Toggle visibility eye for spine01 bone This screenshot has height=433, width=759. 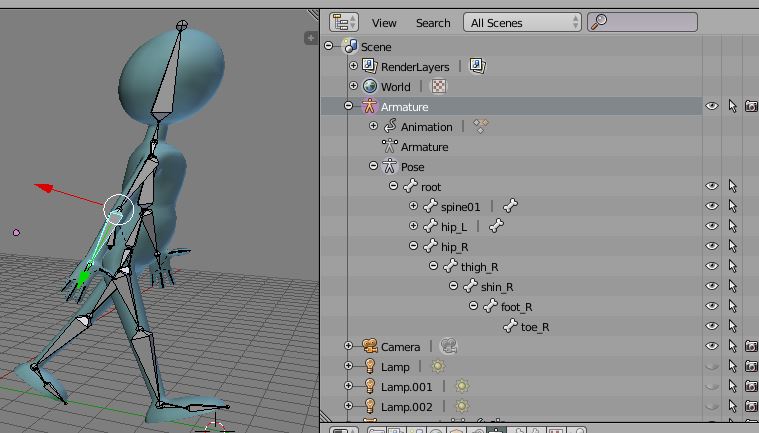coord(712,206)
